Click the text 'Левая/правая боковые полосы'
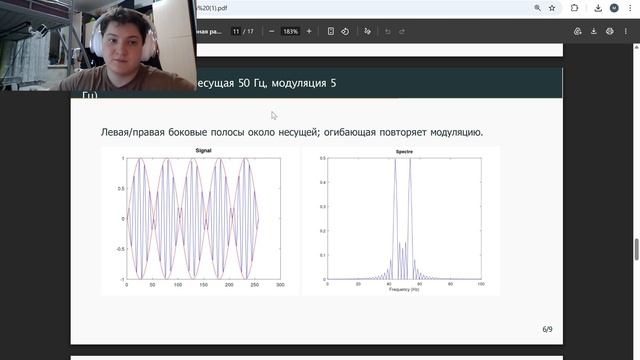The height and width of the screenshot is (360, 640). 173,132
